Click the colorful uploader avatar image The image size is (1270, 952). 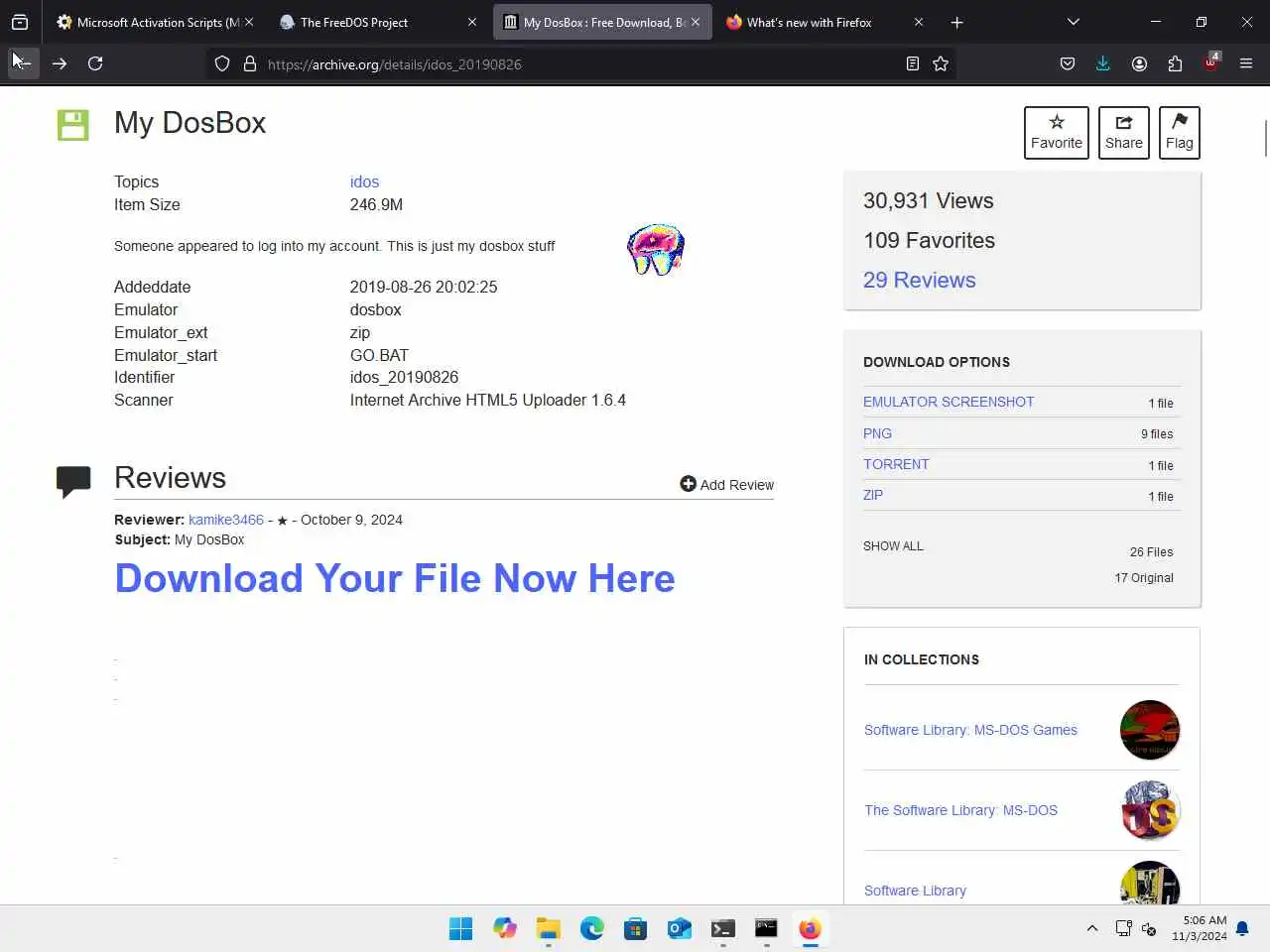(656, 249)
